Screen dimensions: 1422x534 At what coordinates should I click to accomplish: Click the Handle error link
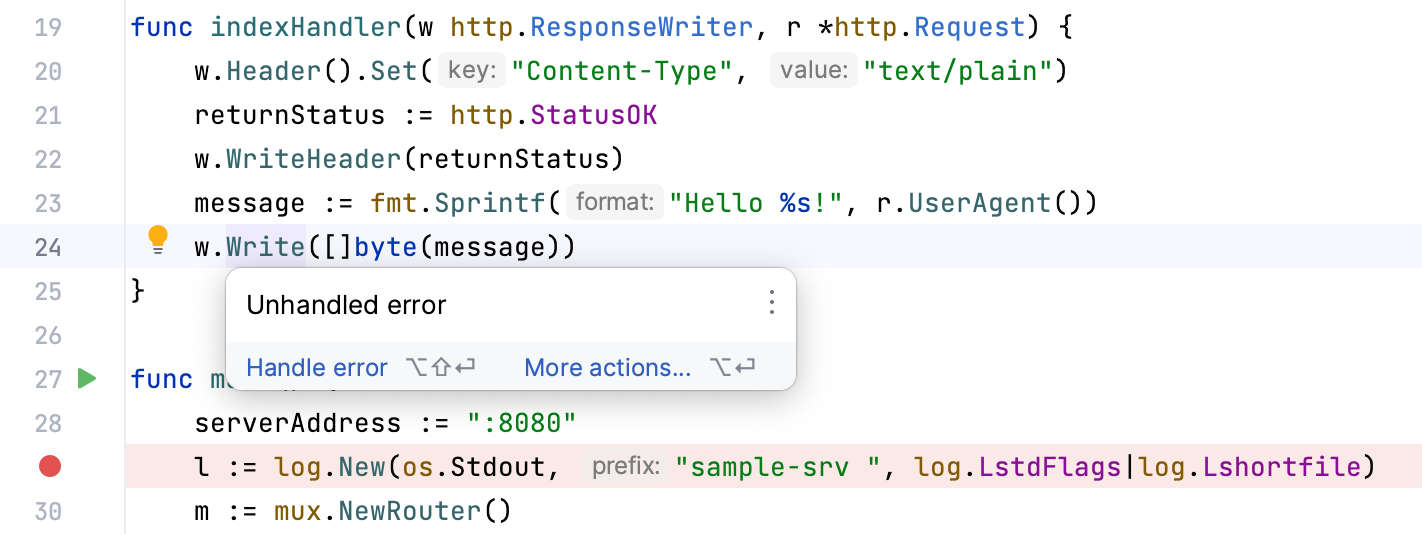316,368
